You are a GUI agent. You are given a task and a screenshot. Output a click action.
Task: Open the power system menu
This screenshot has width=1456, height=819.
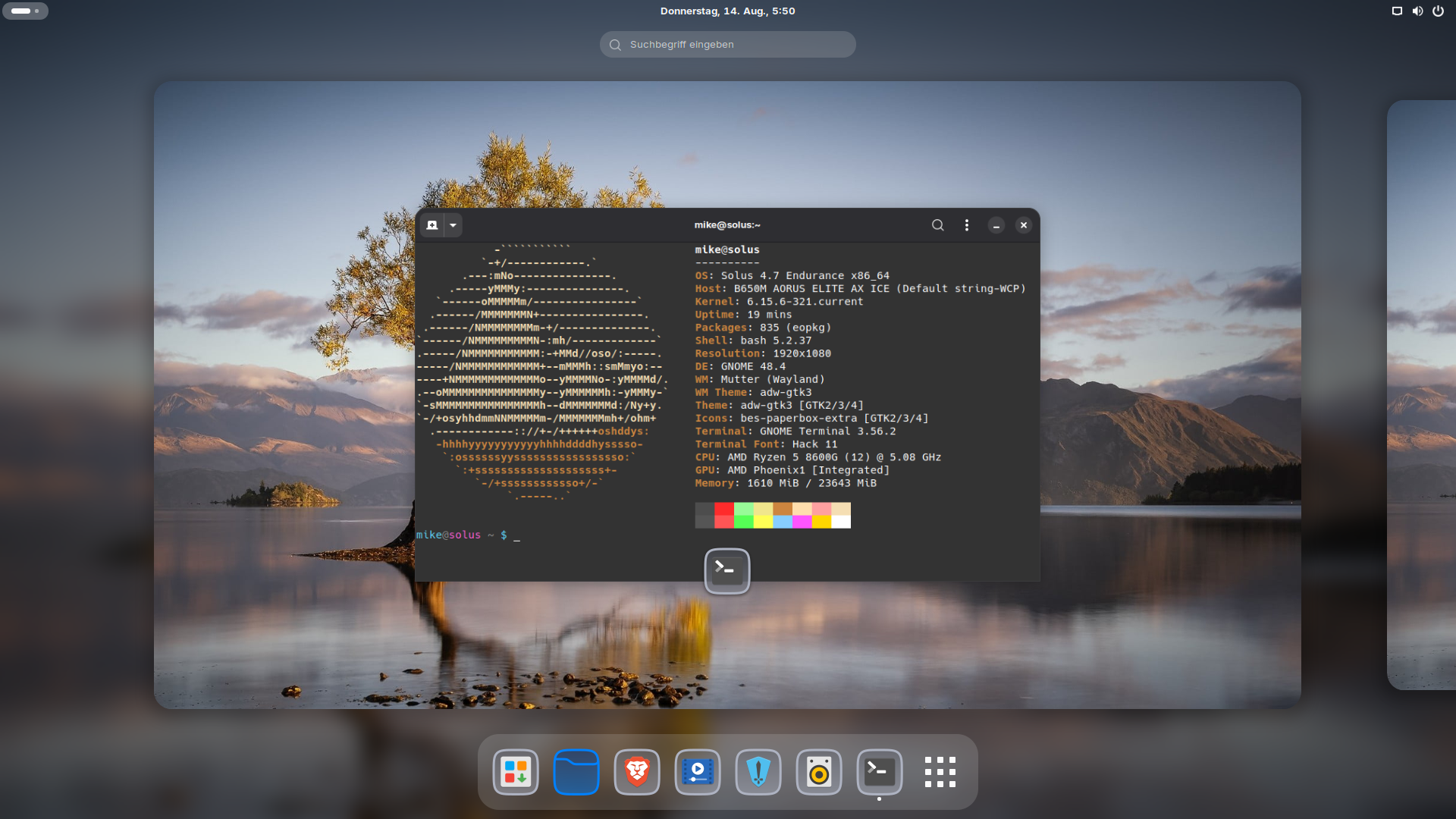(x=1438, y=11)
